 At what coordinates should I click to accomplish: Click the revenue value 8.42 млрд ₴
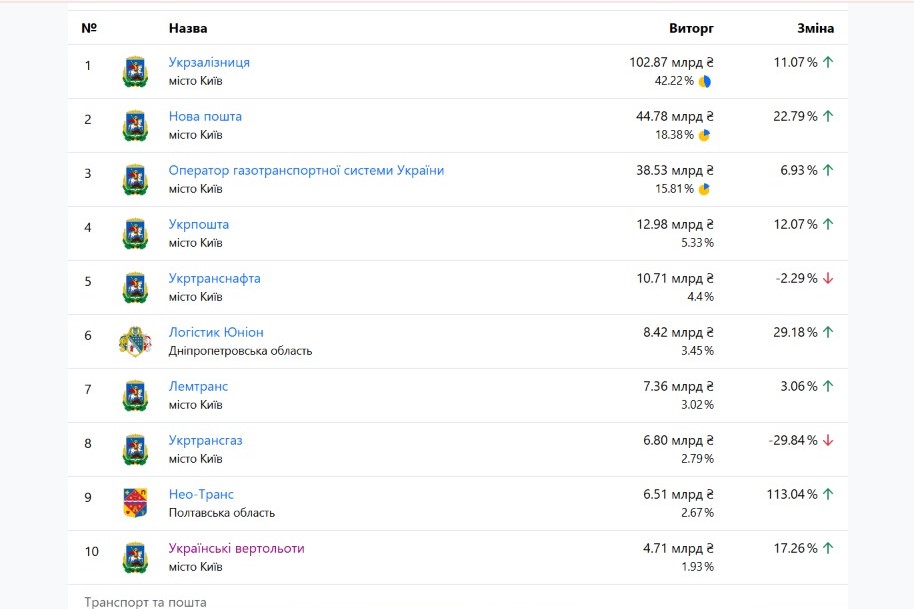[x=679, y=332]
